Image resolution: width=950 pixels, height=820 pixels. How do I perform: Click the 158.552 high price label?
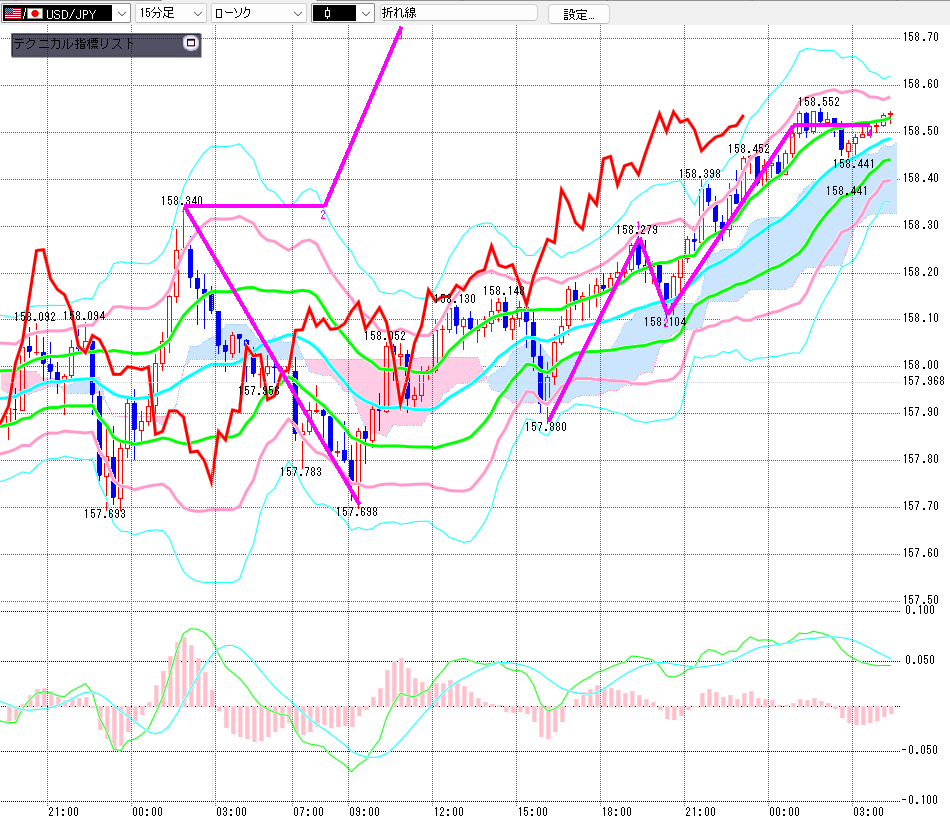pyautogui.click(x=819, y=102)
